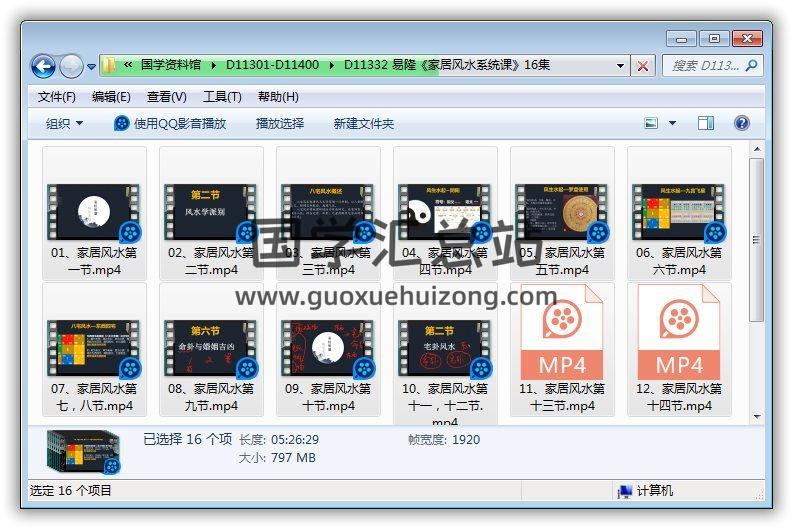This screenshot has height=529, width=793.
Task: Open the address bar history dropdown
Action: coord(619,66)
